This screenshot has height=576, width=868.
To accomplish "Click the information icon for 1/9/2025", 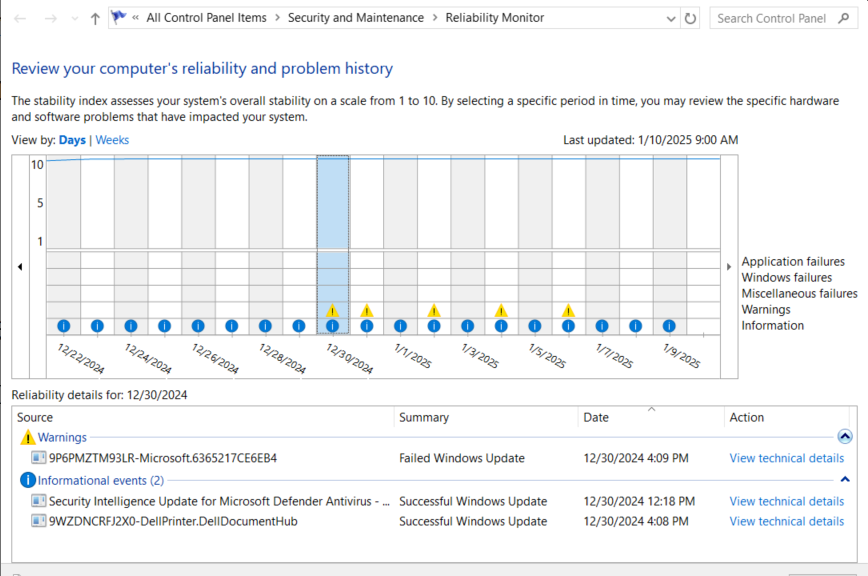I will coord(669,326).
